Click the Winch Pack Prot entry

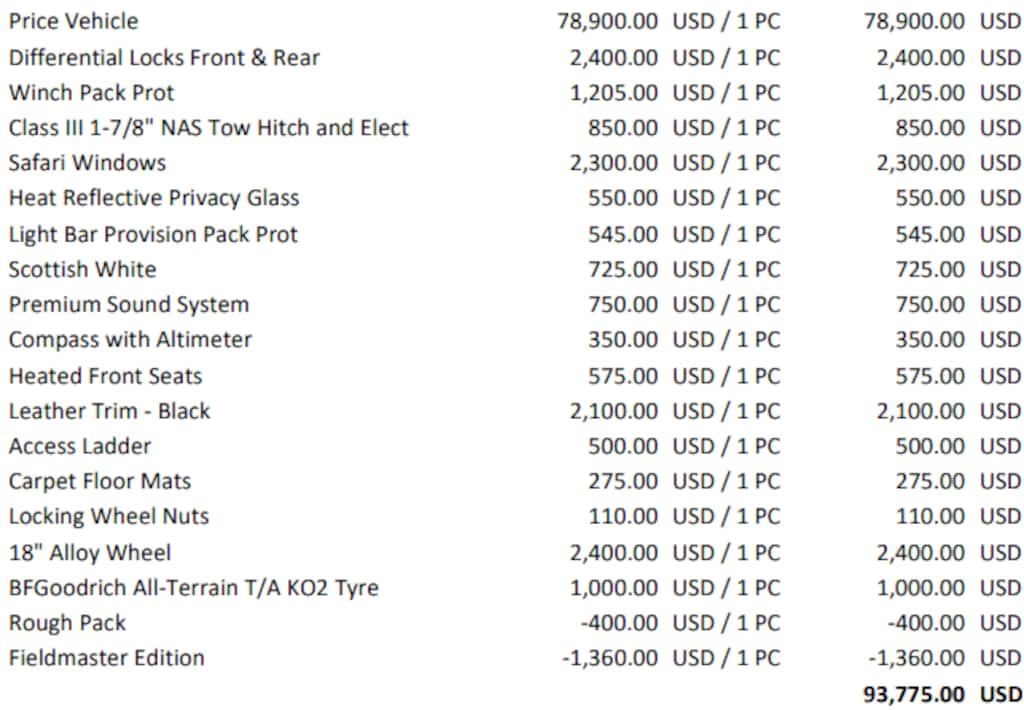coord(91,93)
